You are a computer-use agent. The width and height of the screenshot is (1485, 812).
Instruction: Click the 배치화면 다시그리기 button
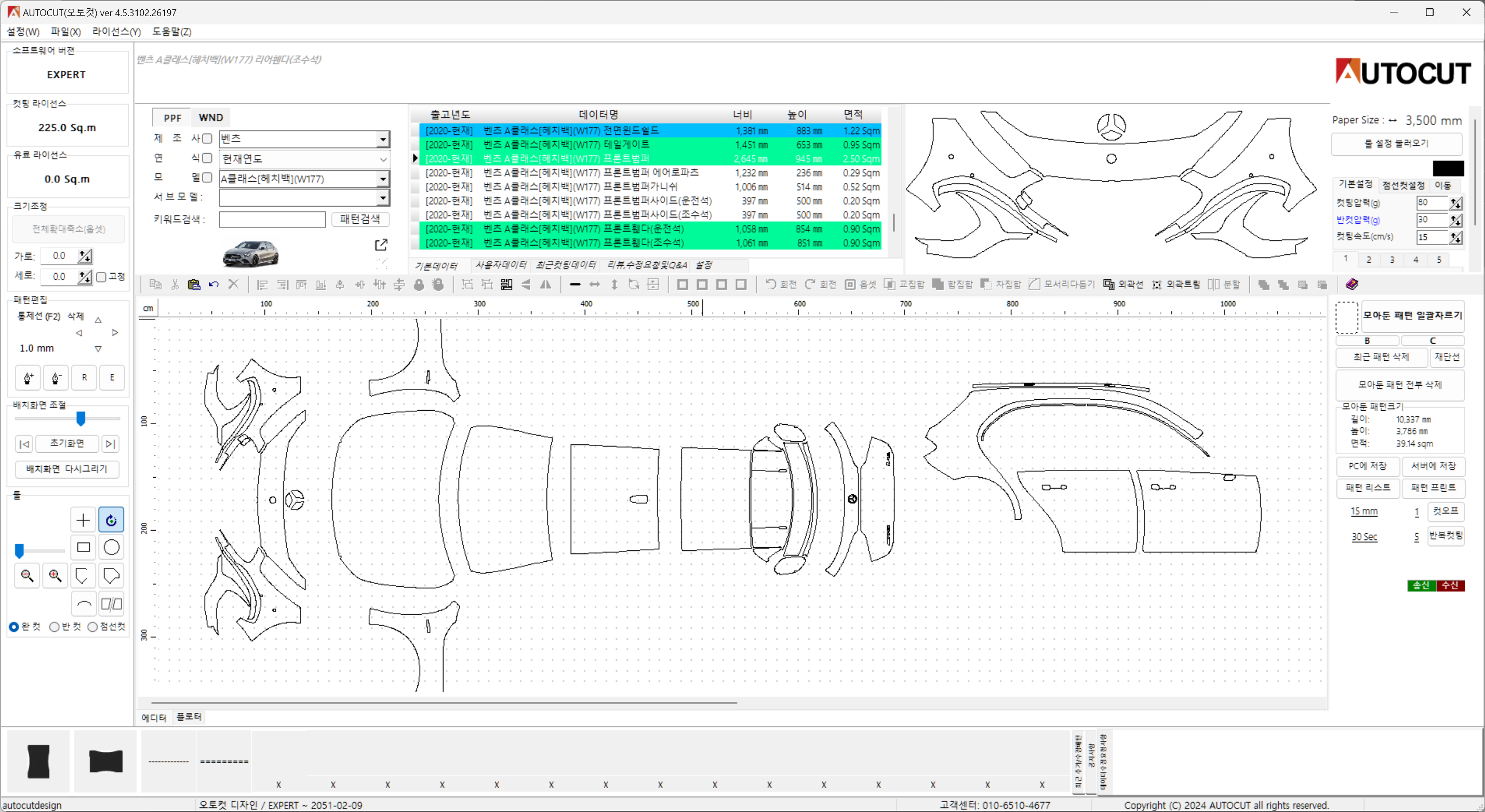point(67,469)
